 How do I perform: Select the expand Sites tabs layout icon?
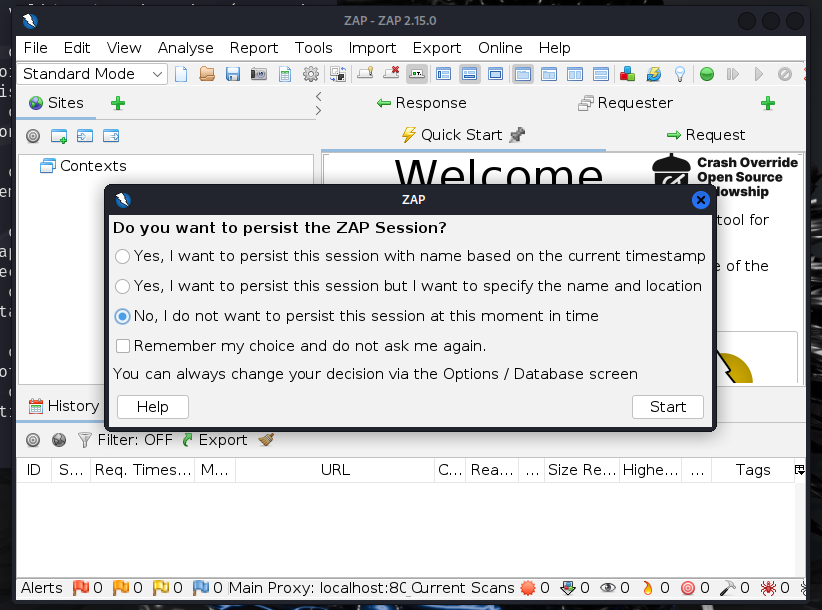point(444,74)
